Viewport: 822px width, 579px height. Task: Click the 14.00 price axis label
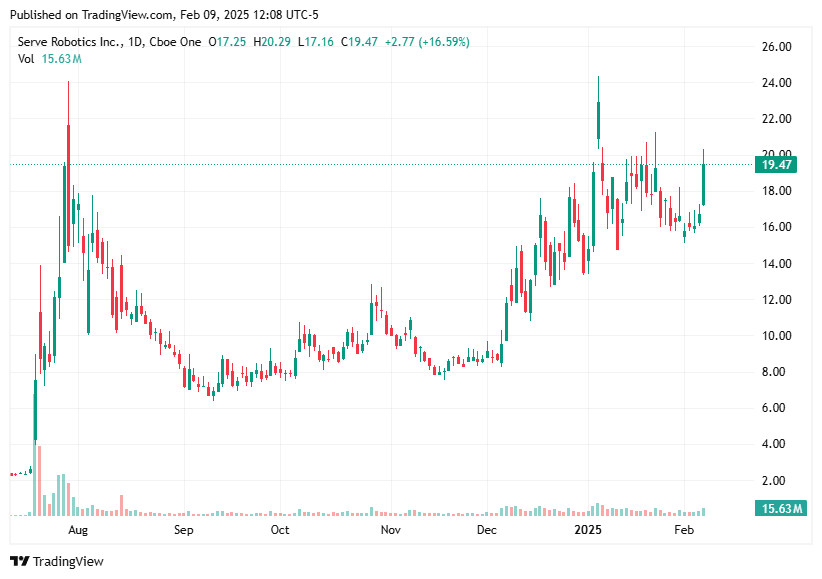point(776,263)
